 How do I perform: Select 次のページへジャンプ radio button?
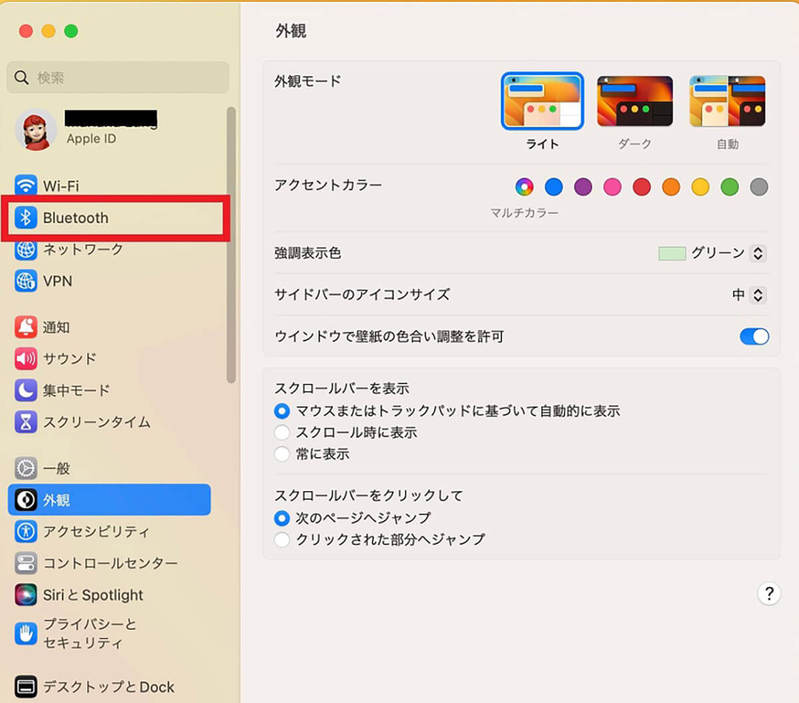[282, 518]
